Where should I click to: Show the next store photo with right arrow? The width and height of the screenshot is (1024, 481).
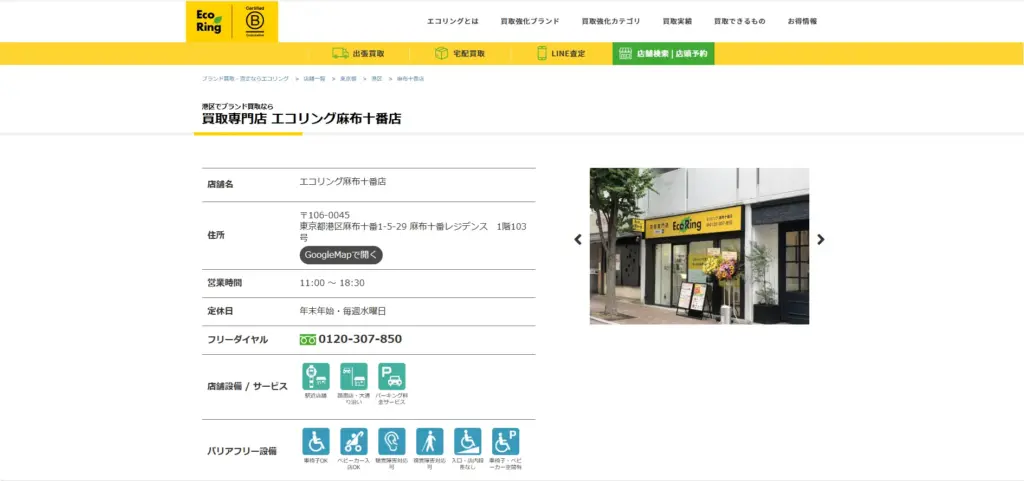click(x=821, y=240)
